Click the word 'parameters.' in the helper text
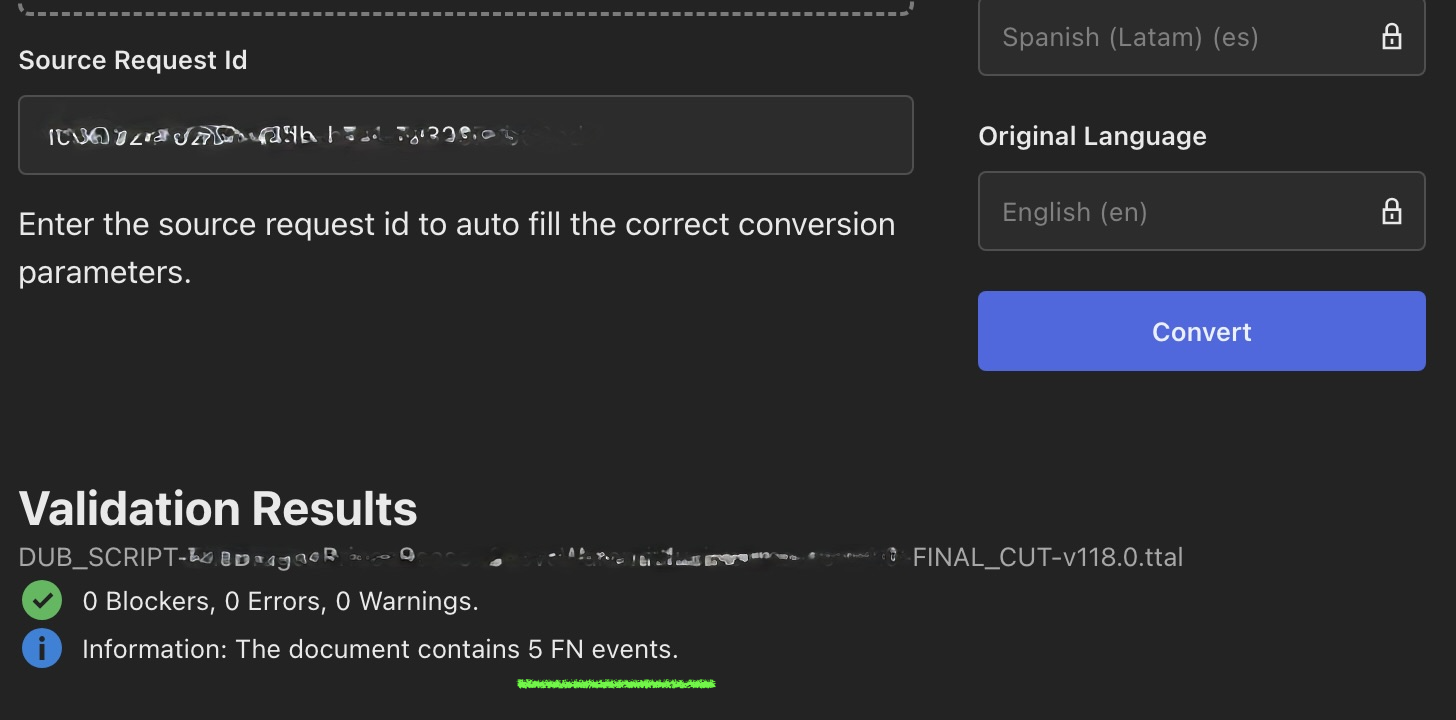The width and height of the screenshot is (1456, 720). [x=104, y=272]
